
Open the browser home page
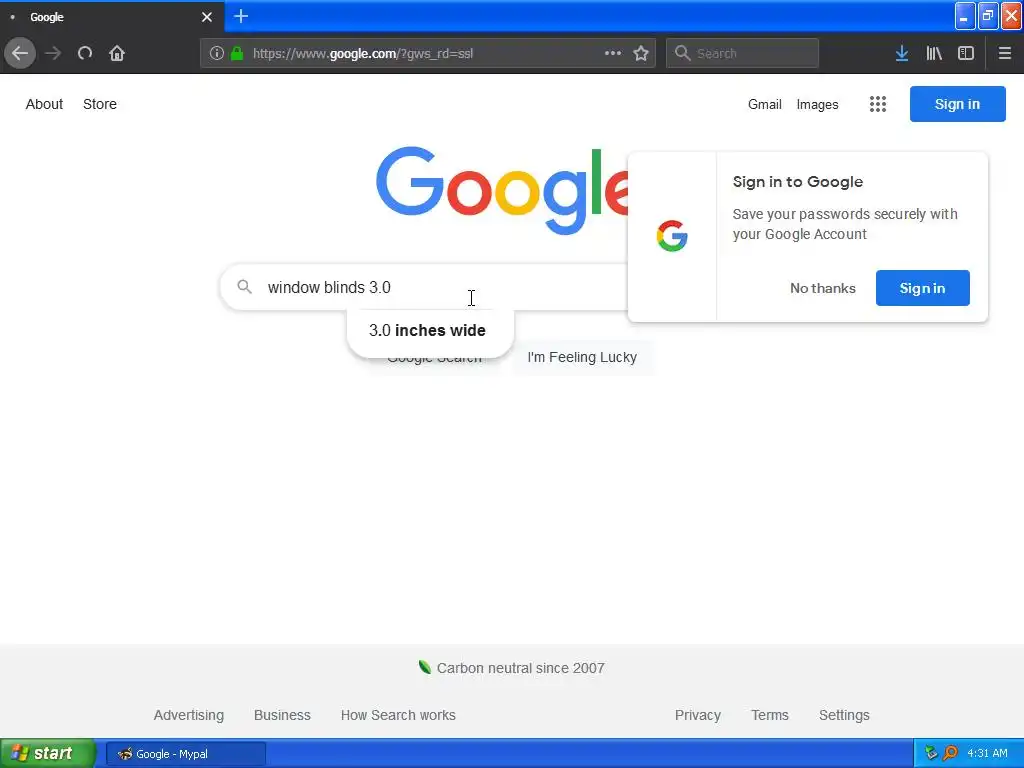117,53
